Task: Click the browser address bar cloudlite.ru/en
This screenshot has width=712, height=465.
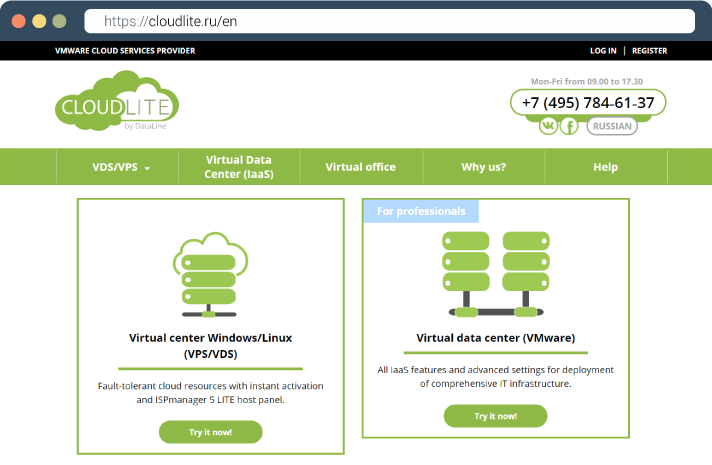Action: click(390, 21)
